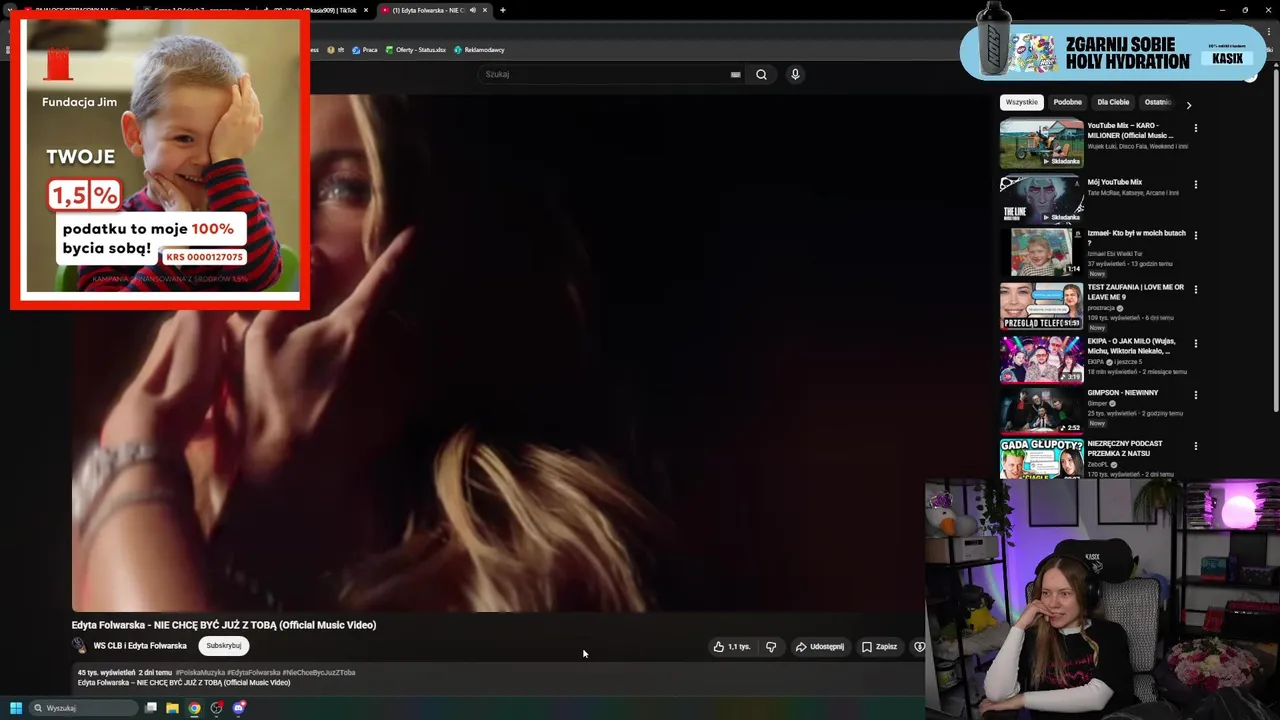Close the TikTok browser tab
The width and height of the screenshot is (1280, 720).
point(365,10)
